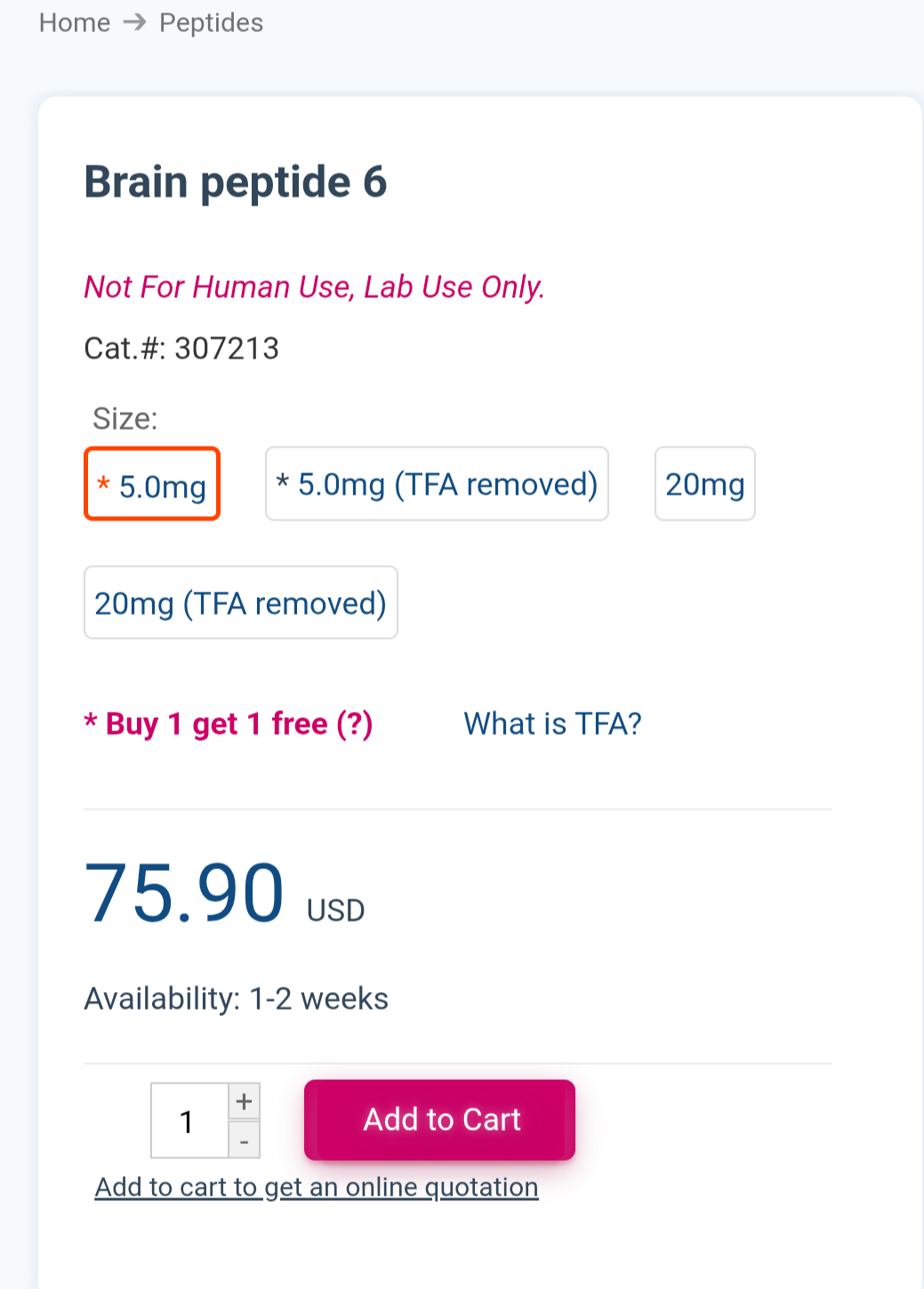Click the quantity input field
The image size is (924, 1289).
point(189,1121)
